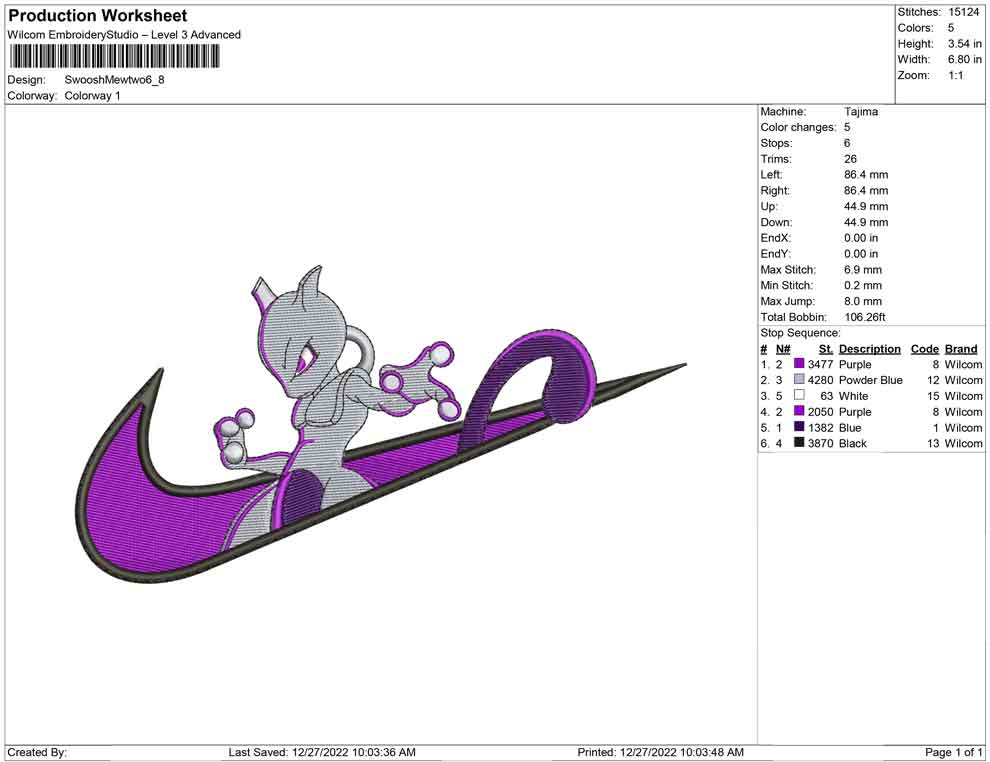Click the Total Bobbin value '106.26ft'
This screenshot has width=990, height=762.
(x=865, y=316)
